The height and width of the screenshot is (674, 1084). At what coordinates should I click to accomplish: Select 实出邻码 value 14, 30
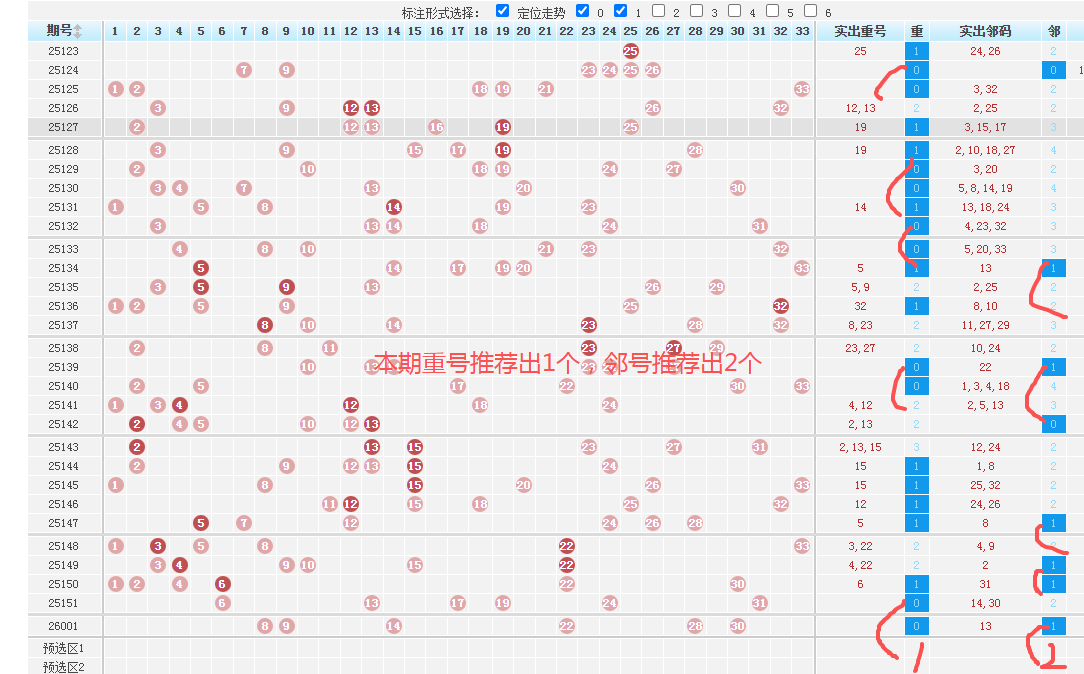point(985,603)
